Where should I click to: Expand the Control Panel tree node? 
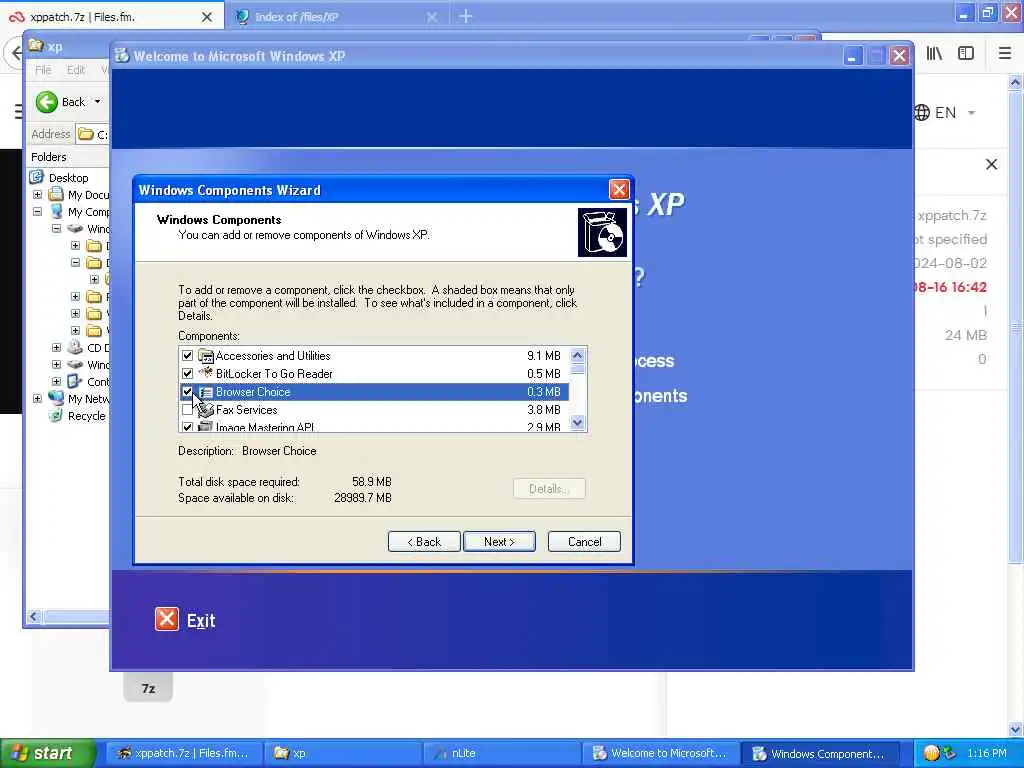56,381
